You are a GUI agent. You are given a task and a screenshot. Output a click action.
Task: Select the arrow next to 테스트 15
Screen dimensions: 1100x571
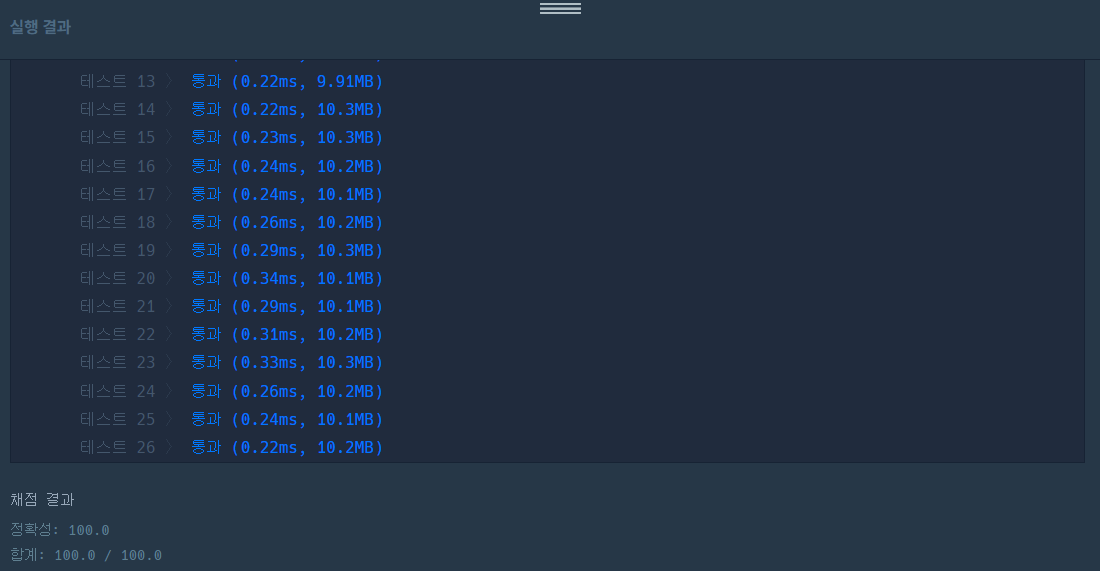tap(169, 137)
